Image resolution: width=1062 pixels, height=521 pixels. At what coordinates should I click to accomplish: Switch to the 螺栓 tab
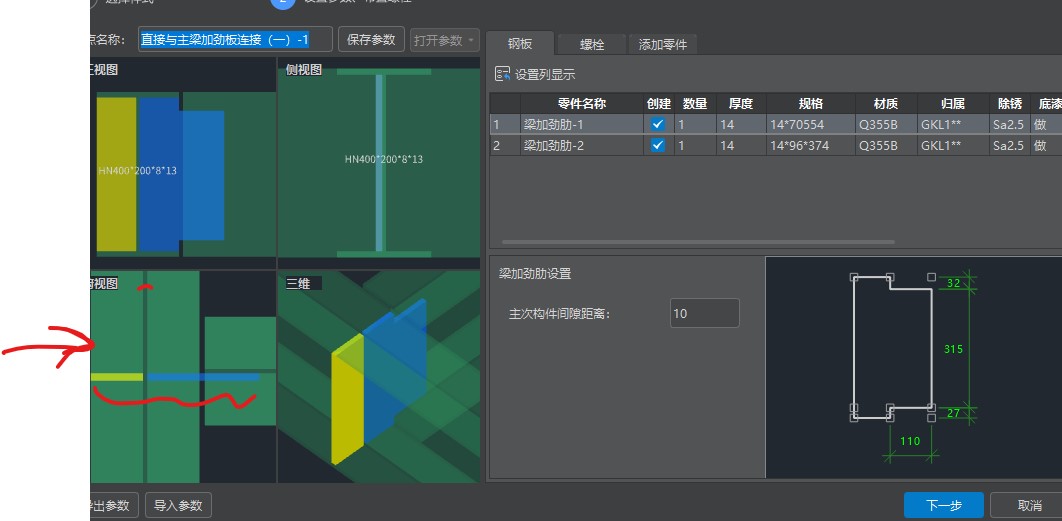[x=592, y=45]
